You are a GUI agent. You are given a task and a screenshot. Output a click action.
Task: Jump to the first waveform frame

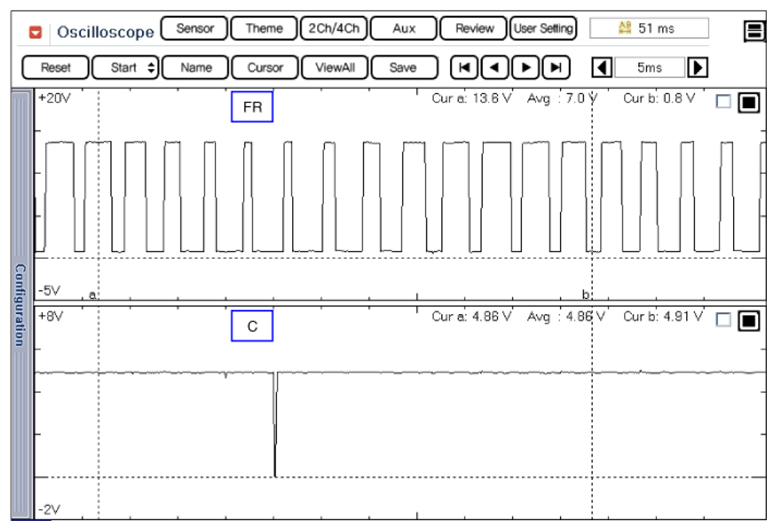pos(463,68)
